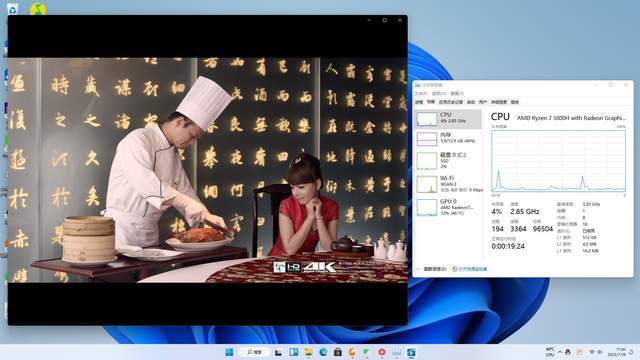The height and width of the screenshot is (360, 640).
Task: Open the notification center icon
Action: pyautogui.click(x=631, y=352)
